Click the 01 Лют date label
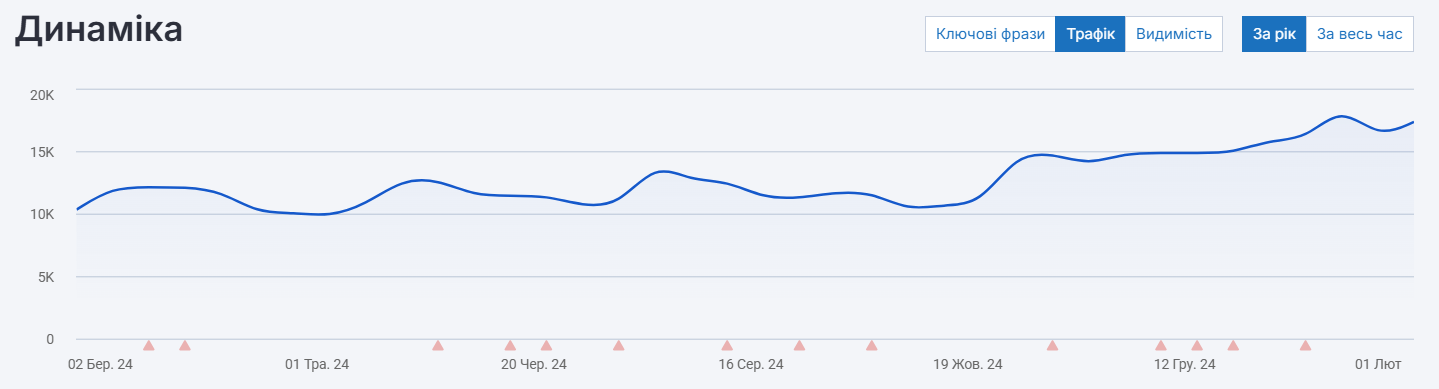 (x=1378, y=364)
